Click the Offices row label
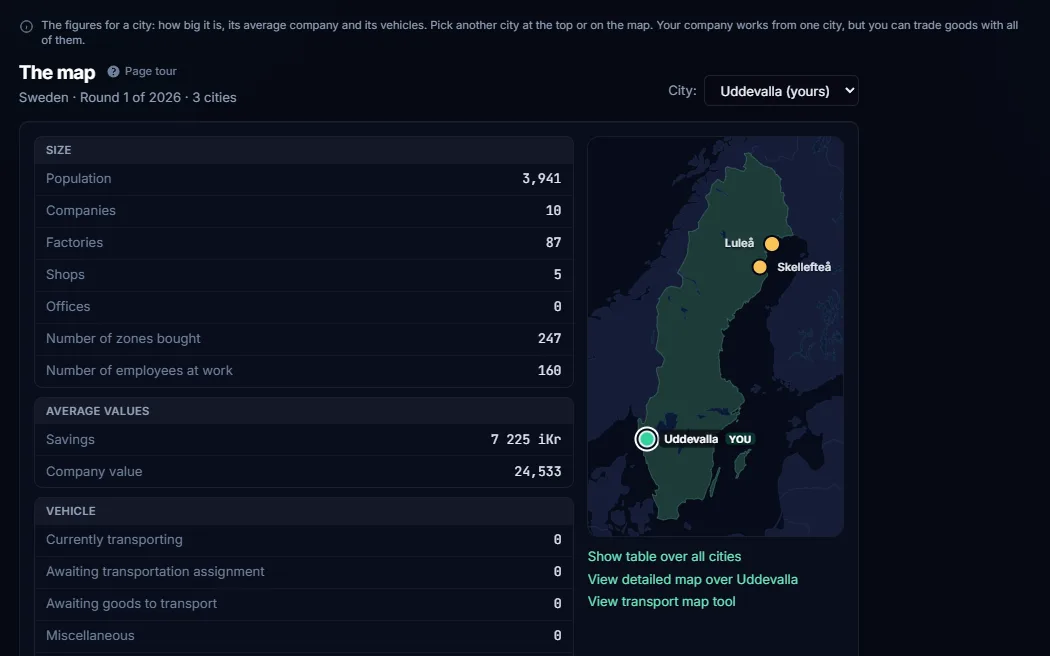 point(68,307)
